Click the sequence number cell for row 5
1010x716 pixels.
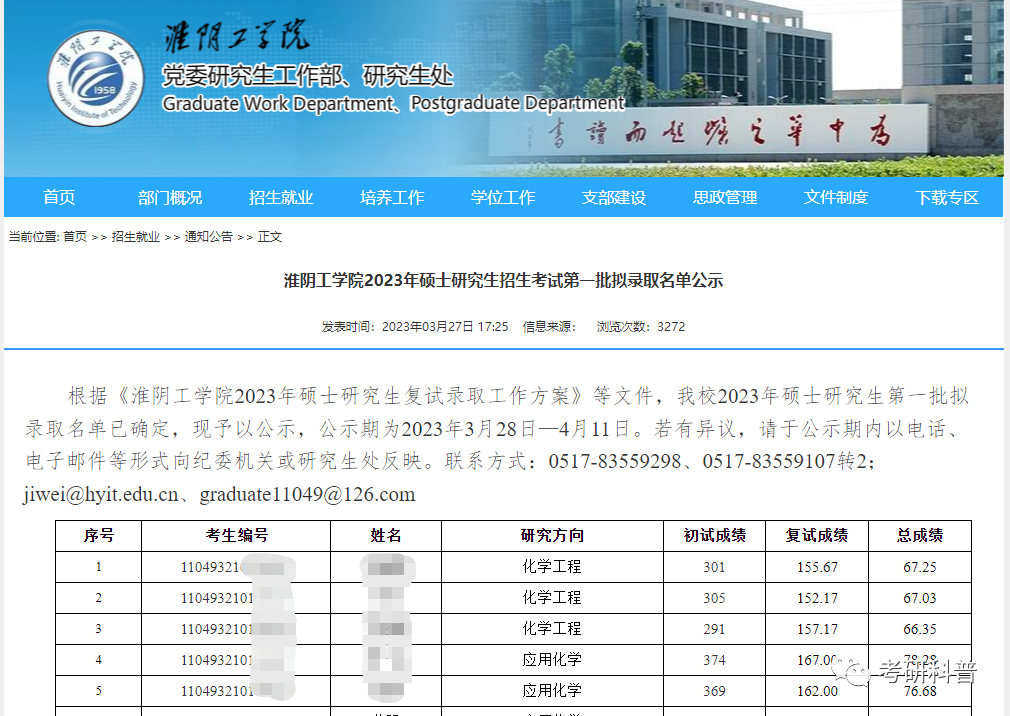99,691
